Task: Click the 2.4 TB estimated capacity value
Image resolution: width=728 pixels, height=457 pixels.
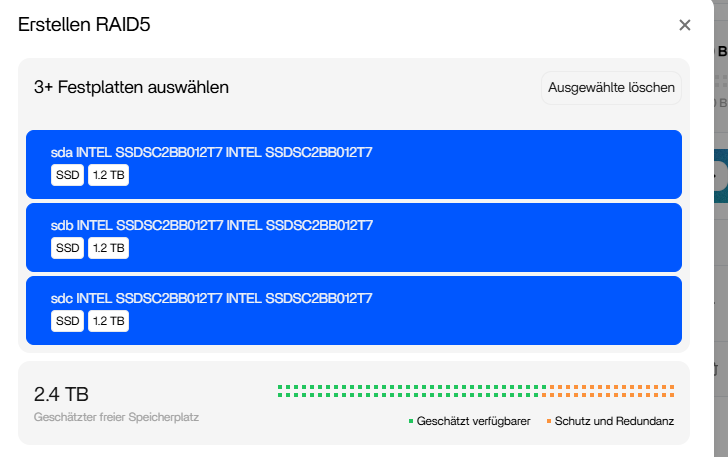Action: [61, 394]
